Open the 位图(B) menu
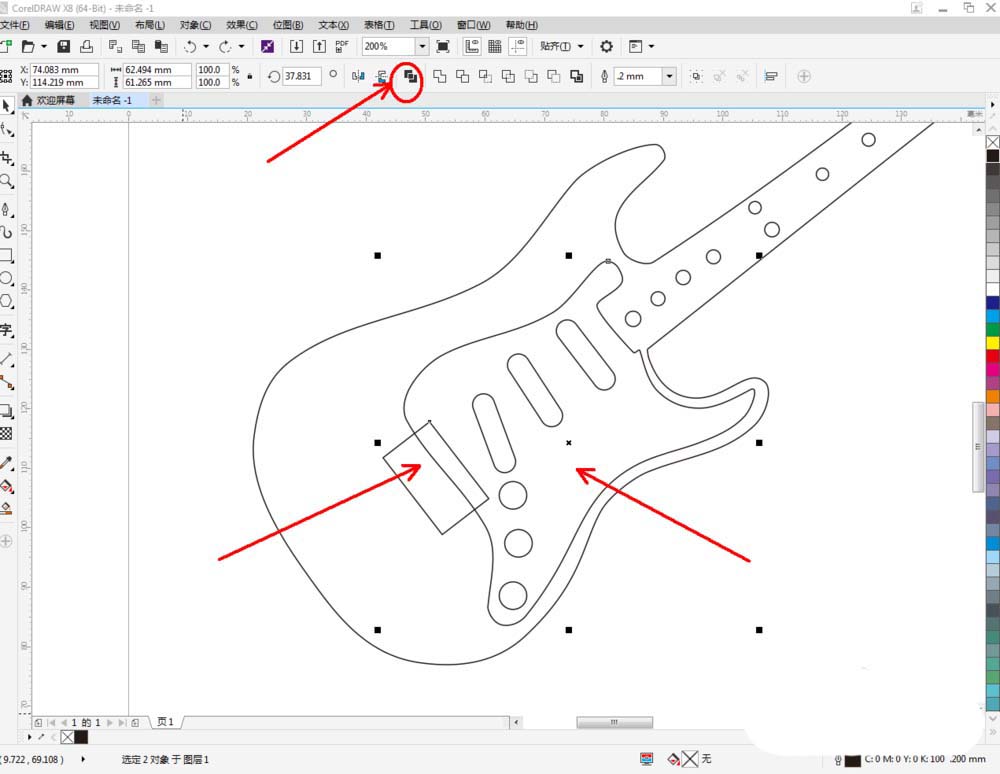The image size is (1000, 774). tap(288, 25)
